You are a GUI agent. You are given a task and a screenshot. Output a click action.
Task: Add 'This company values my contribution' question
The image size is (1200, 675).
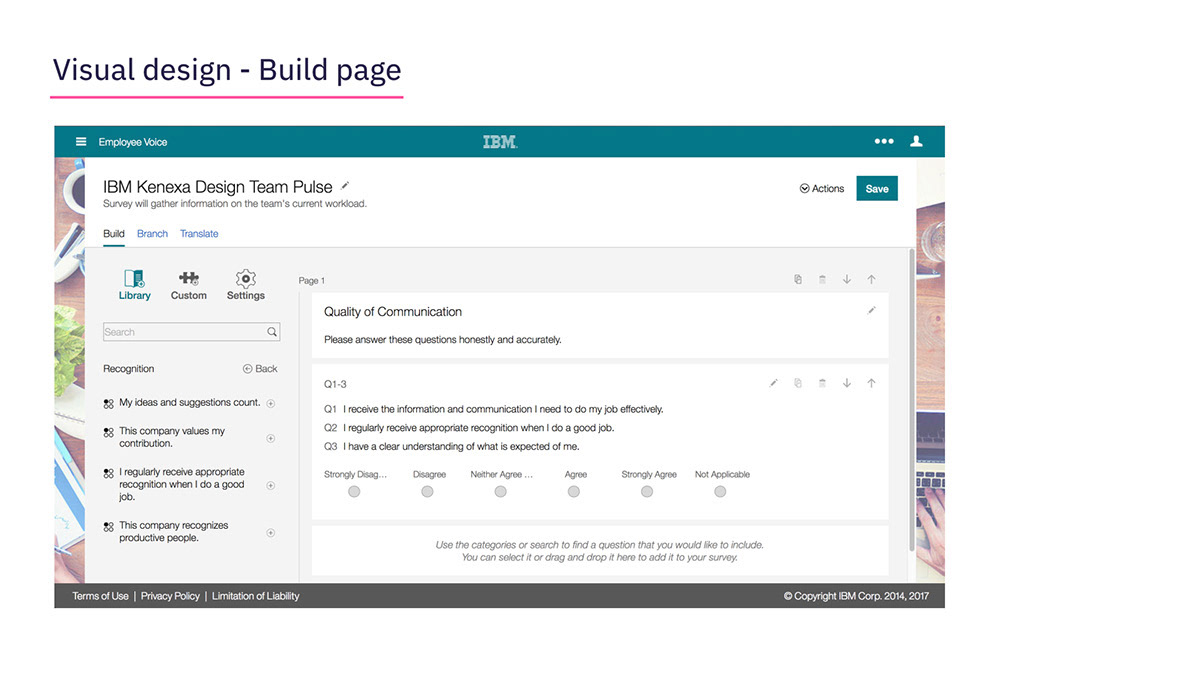tap(271, 438)
